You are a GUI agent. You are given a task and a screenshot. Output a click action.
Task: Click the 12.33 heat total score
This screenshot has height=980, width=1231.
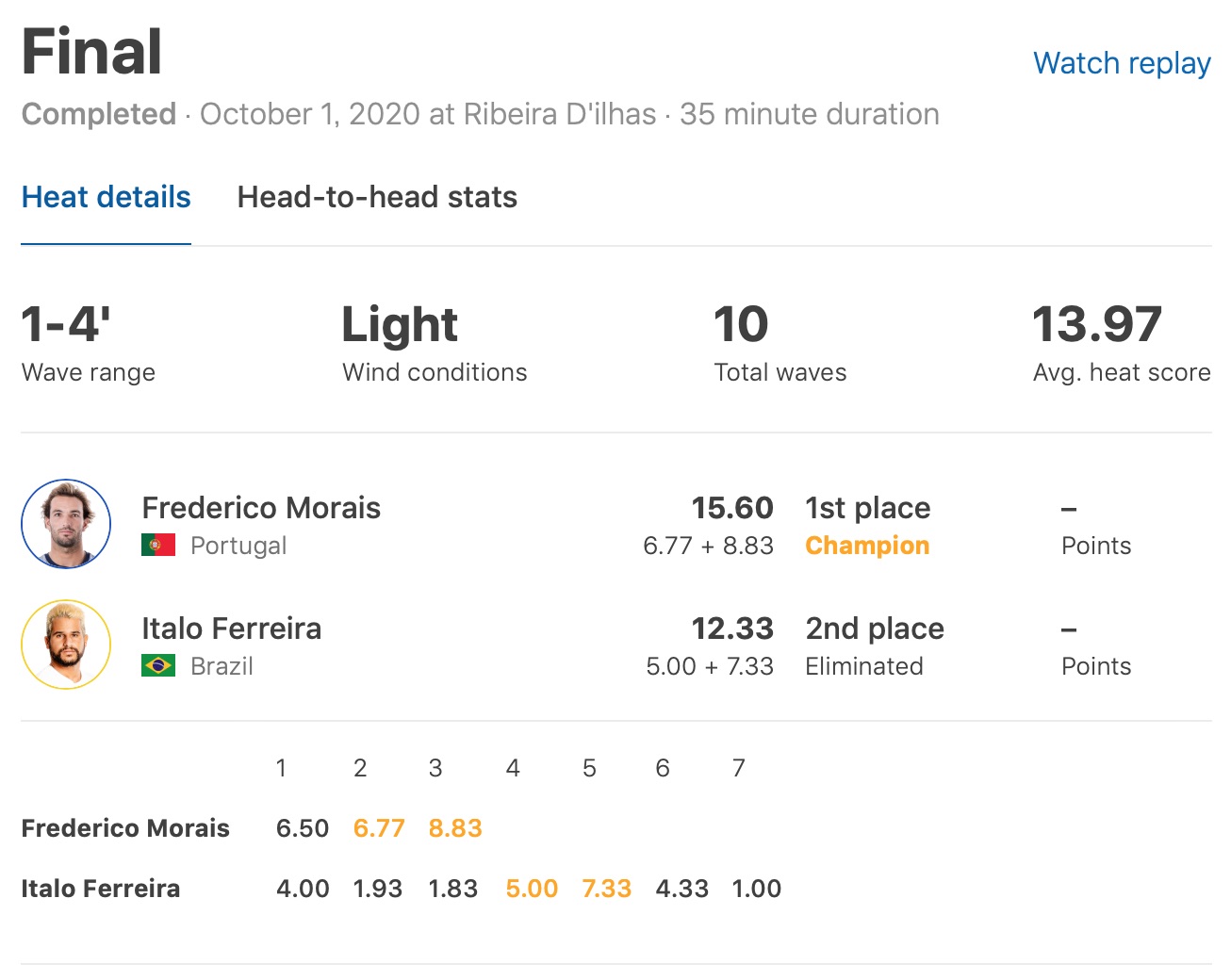coord(731,629)
